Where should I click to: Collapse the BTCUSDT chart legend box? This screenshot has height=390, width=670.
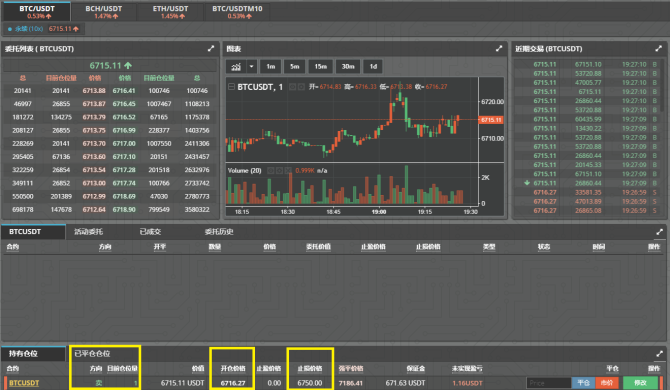pyautogui.click(x=231, y=87)
